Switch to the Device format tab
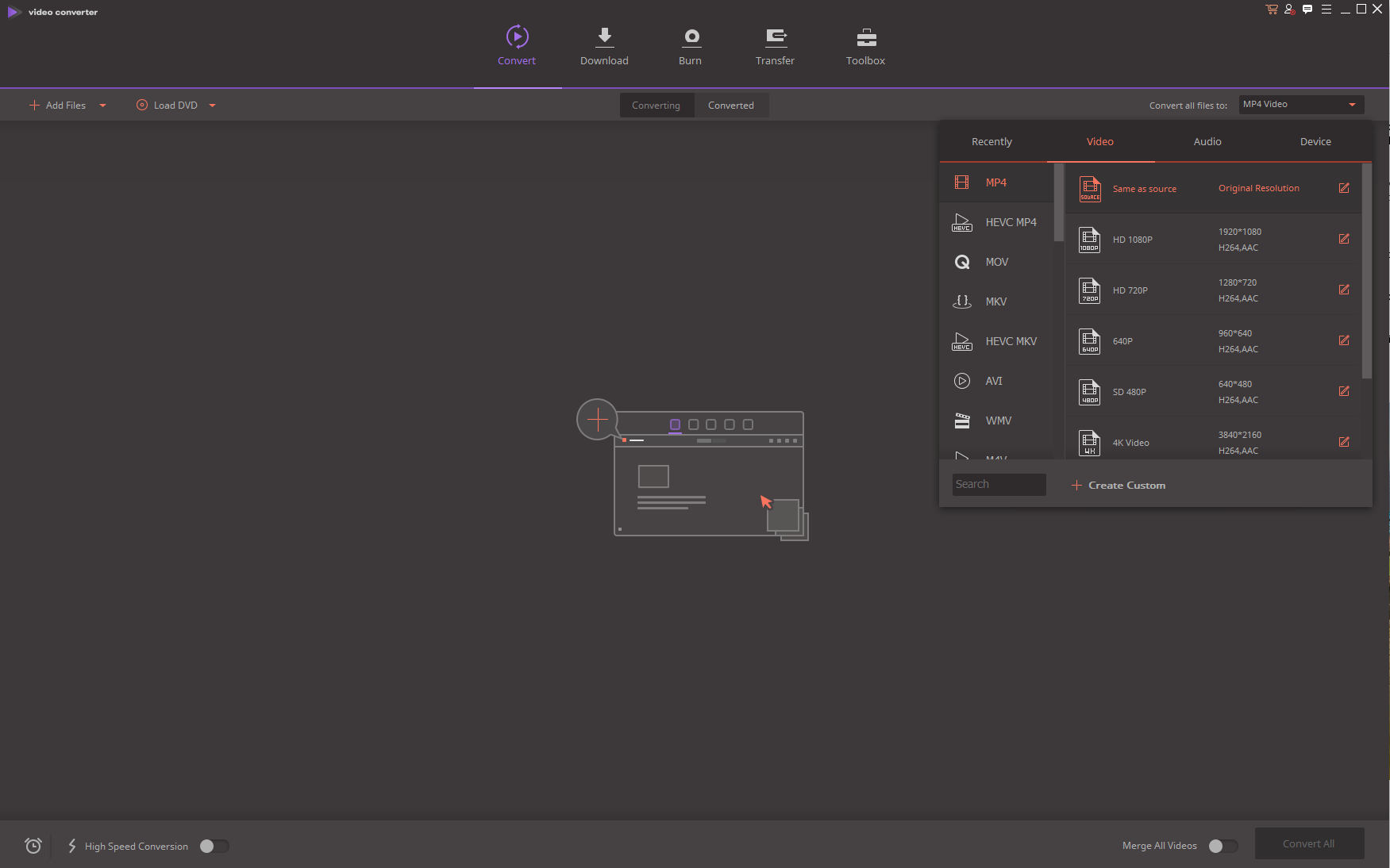The image size is (1390, 868). coord(1315,142)
